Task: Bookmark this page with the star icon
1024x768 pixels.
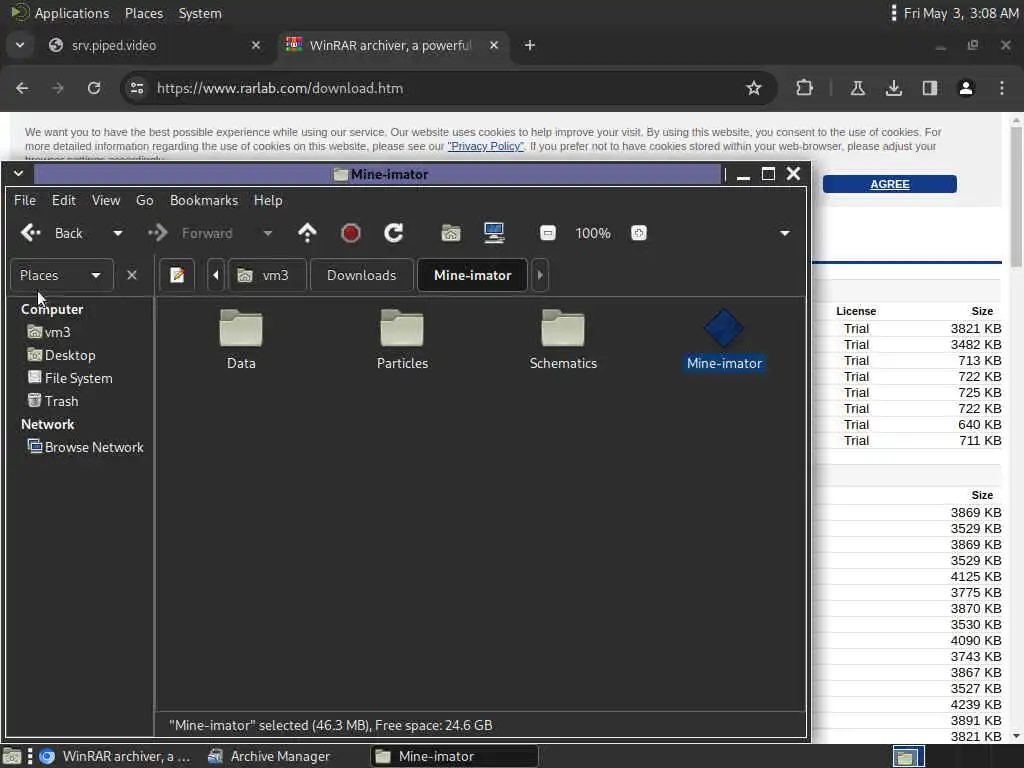Action: pos(754,88)
